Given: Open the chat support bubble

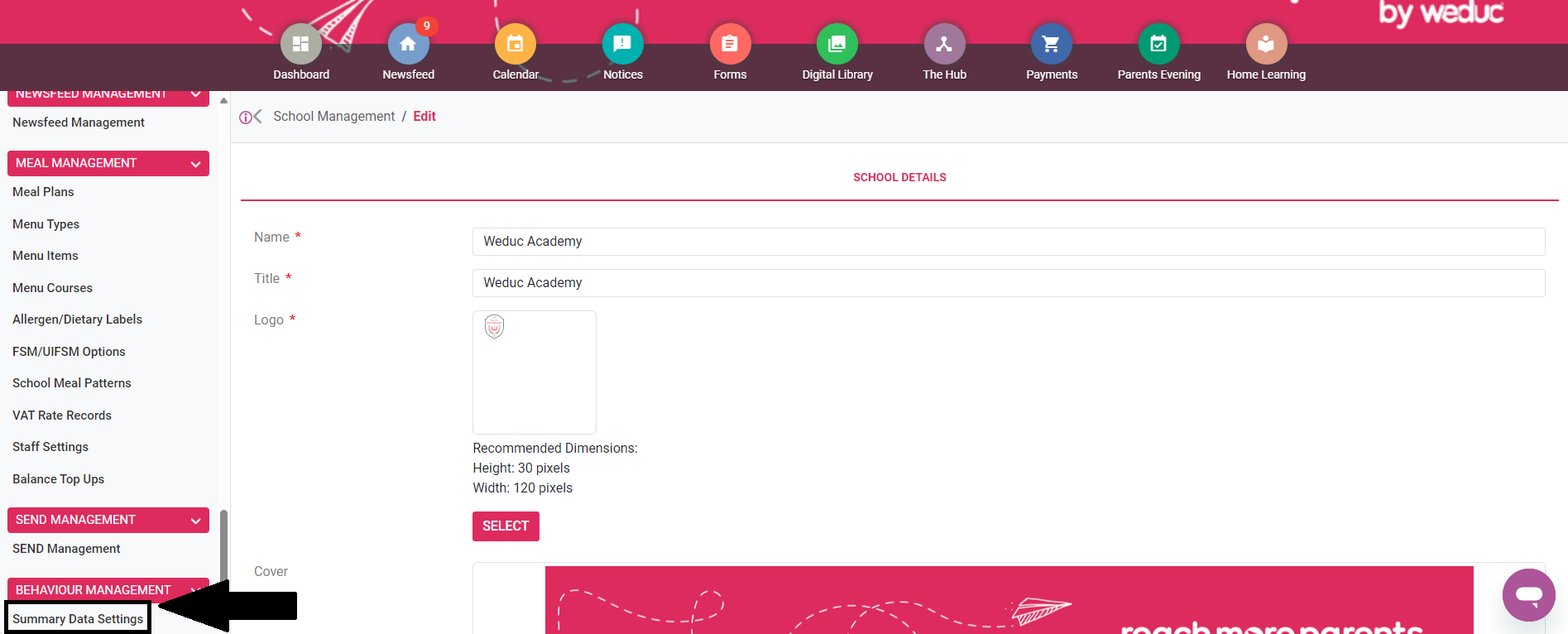Looking at the screenshot, I should point(1528,594).
